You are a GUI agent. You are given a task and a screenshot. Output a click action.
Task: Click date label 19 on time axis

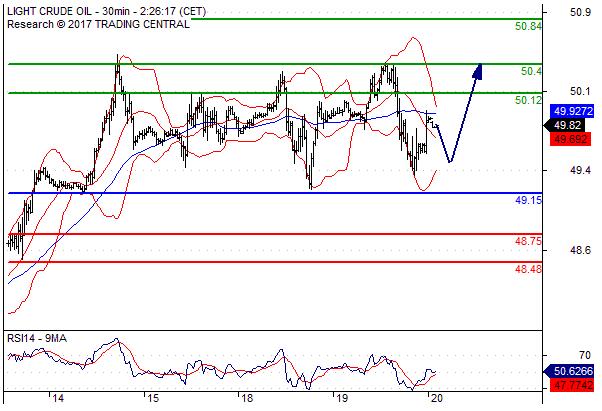point(342,398)
